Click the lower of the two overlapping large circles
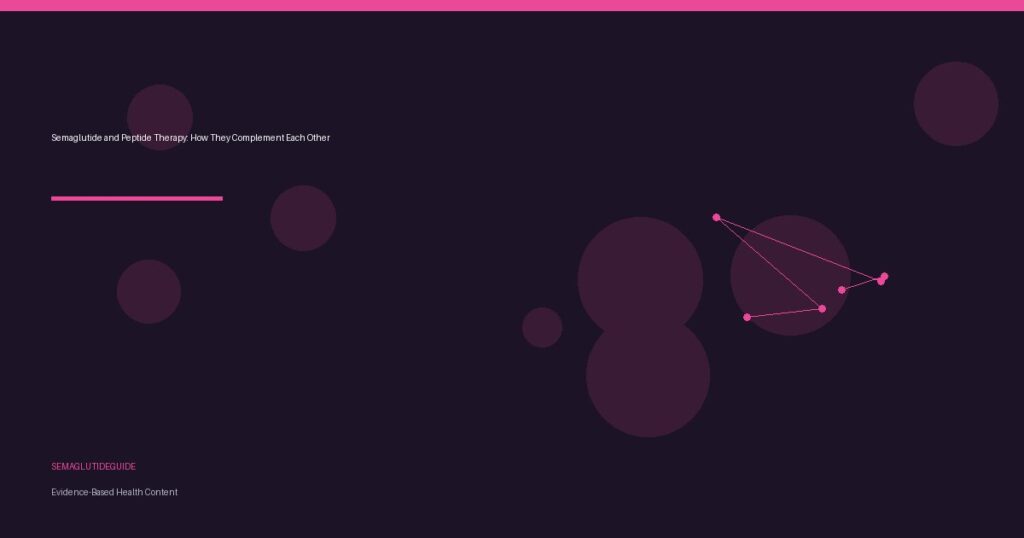Screen dimensions: 1024x538 (648, 385)
